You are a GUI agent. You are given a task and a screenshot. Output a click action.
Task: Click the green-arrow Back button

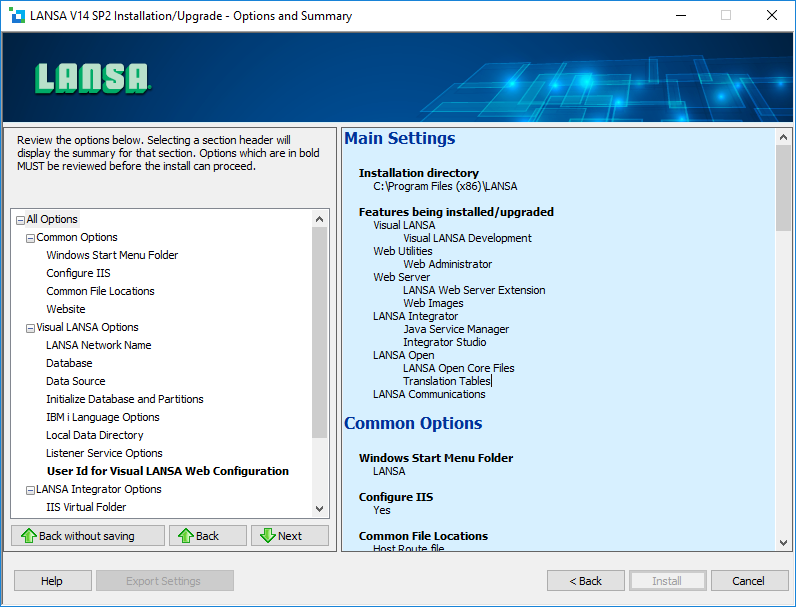(208, 535)
